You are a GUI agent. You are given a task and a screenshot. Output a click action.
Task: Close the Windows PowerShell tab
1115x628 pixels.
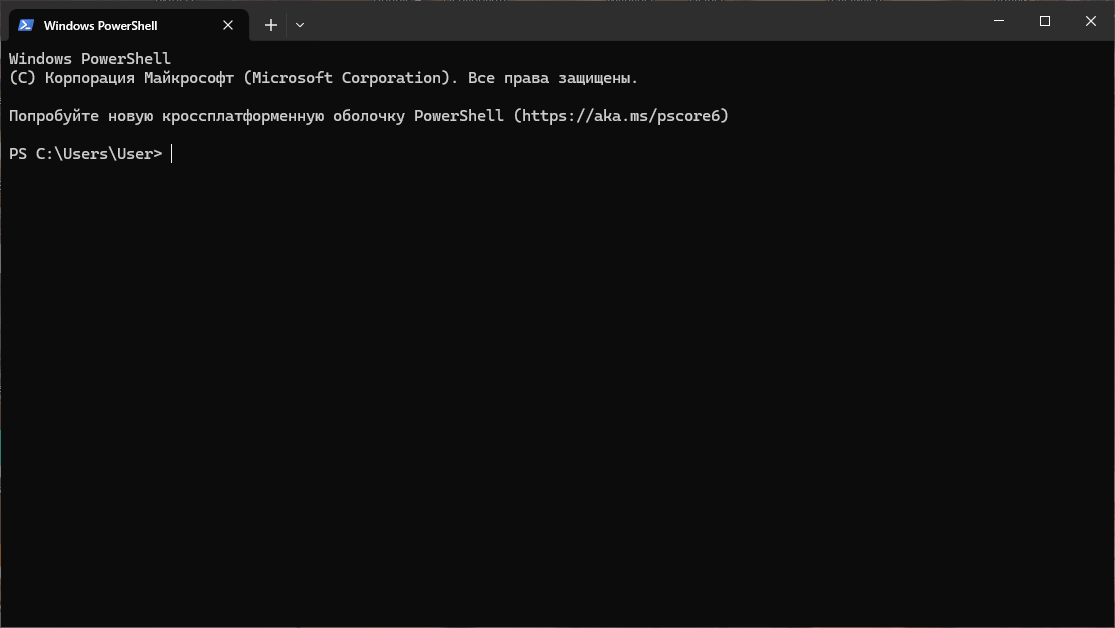click(x=228, y=25)
